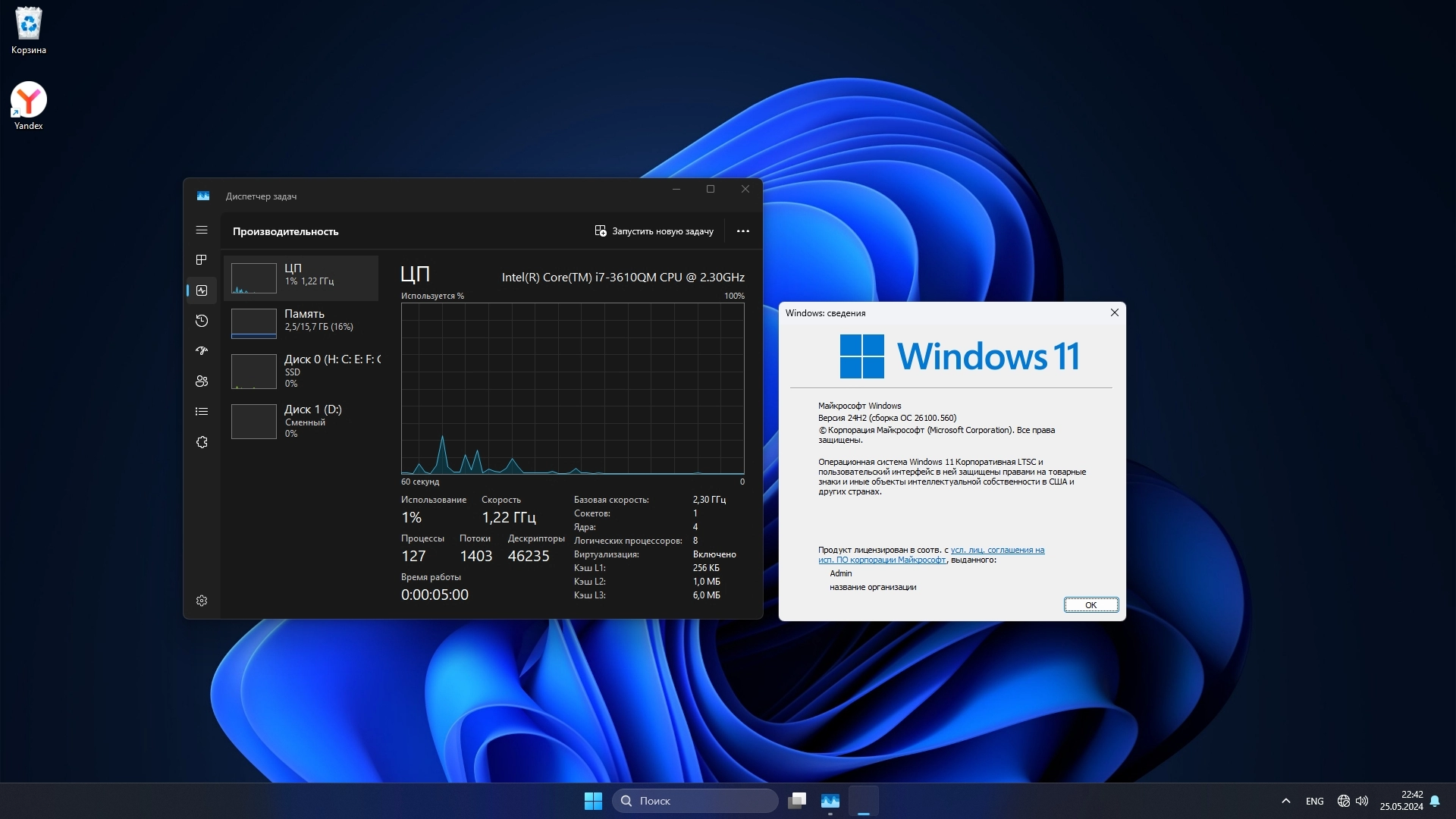Open the three-dots more options menu
This screenshot has width=1456, height=819.
[x=742, y=231]
